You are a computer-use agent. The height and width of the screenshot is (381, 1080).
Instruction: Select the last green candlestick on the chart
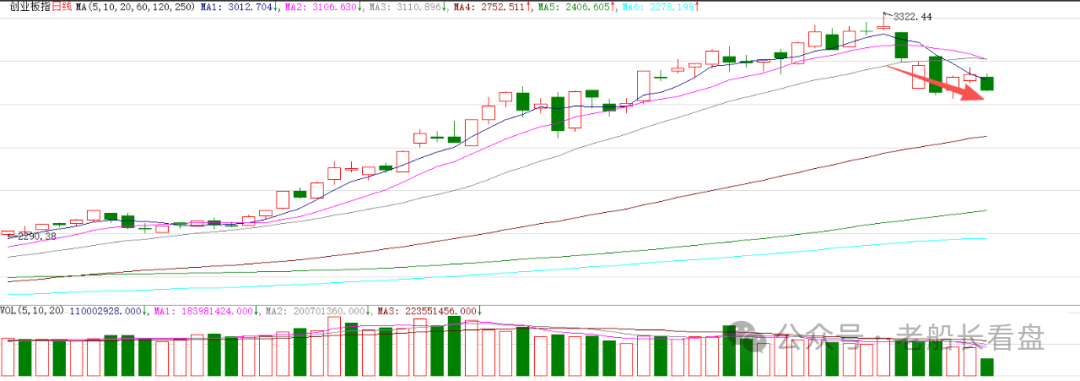tap(987, 83)
